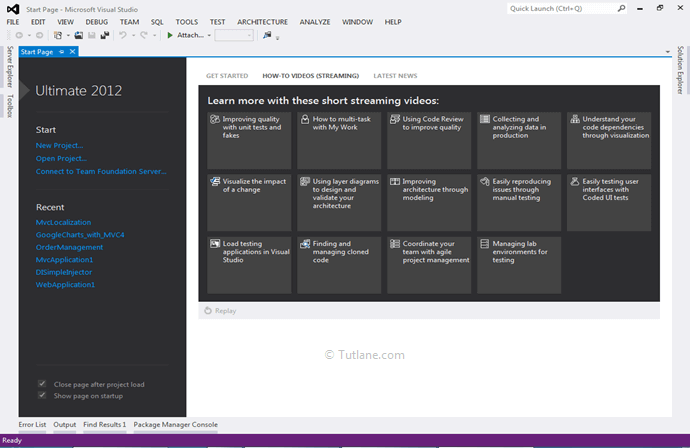690x448 pixels.
Task: Click icon on Collecting and analyzing data tile
Action: [x=485, y=119]
